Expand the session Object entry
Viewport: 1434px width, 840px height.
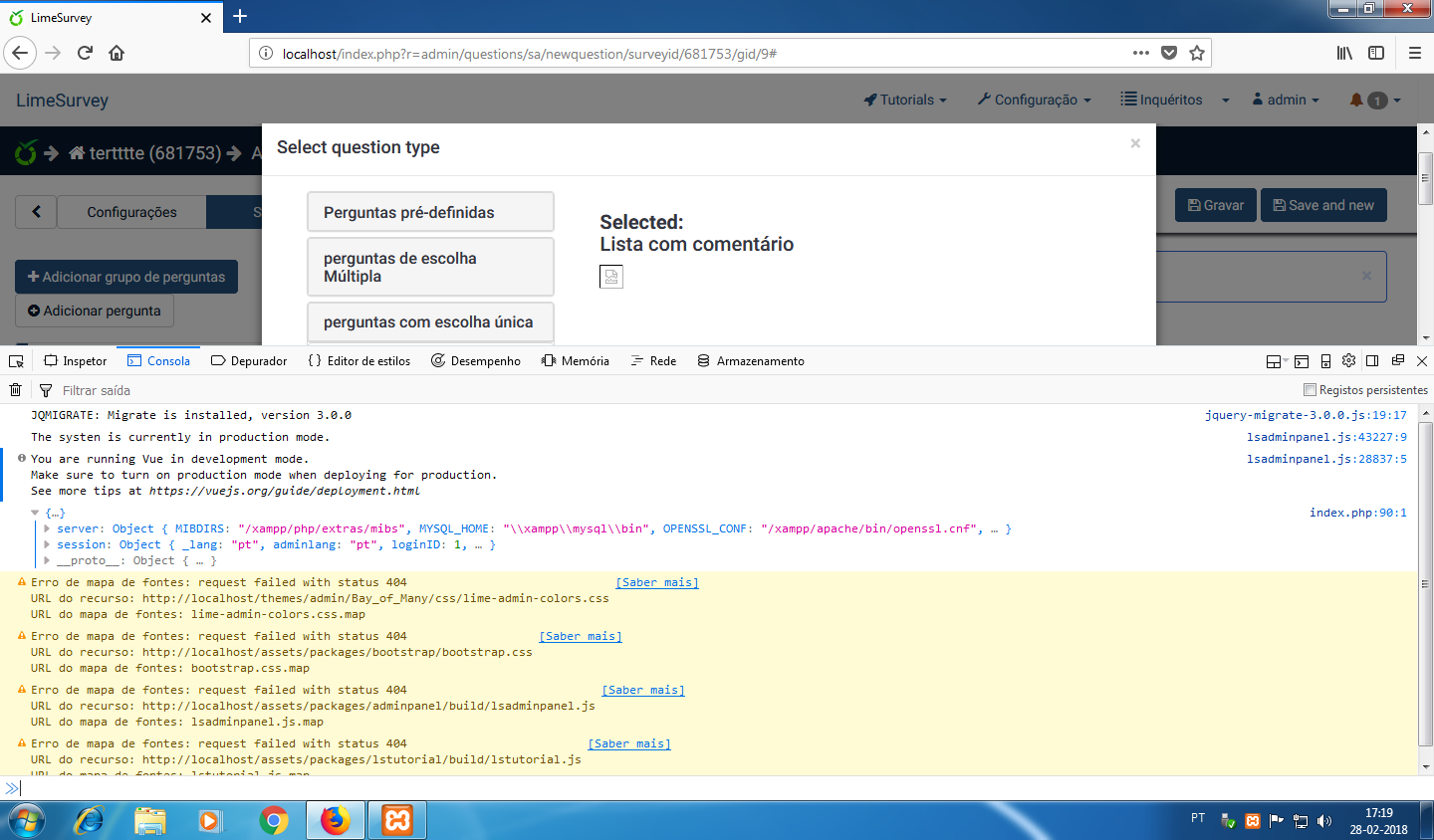[x=47, y=544]
